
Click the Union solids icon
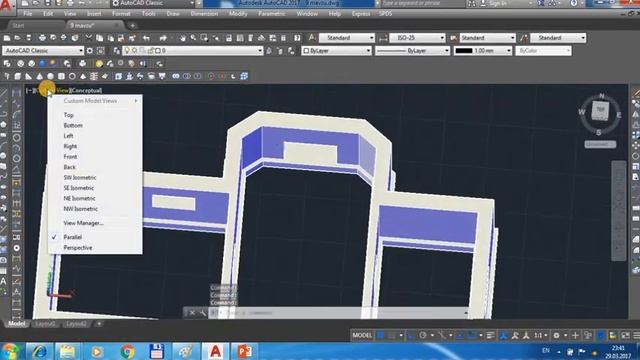coord(176,76)
